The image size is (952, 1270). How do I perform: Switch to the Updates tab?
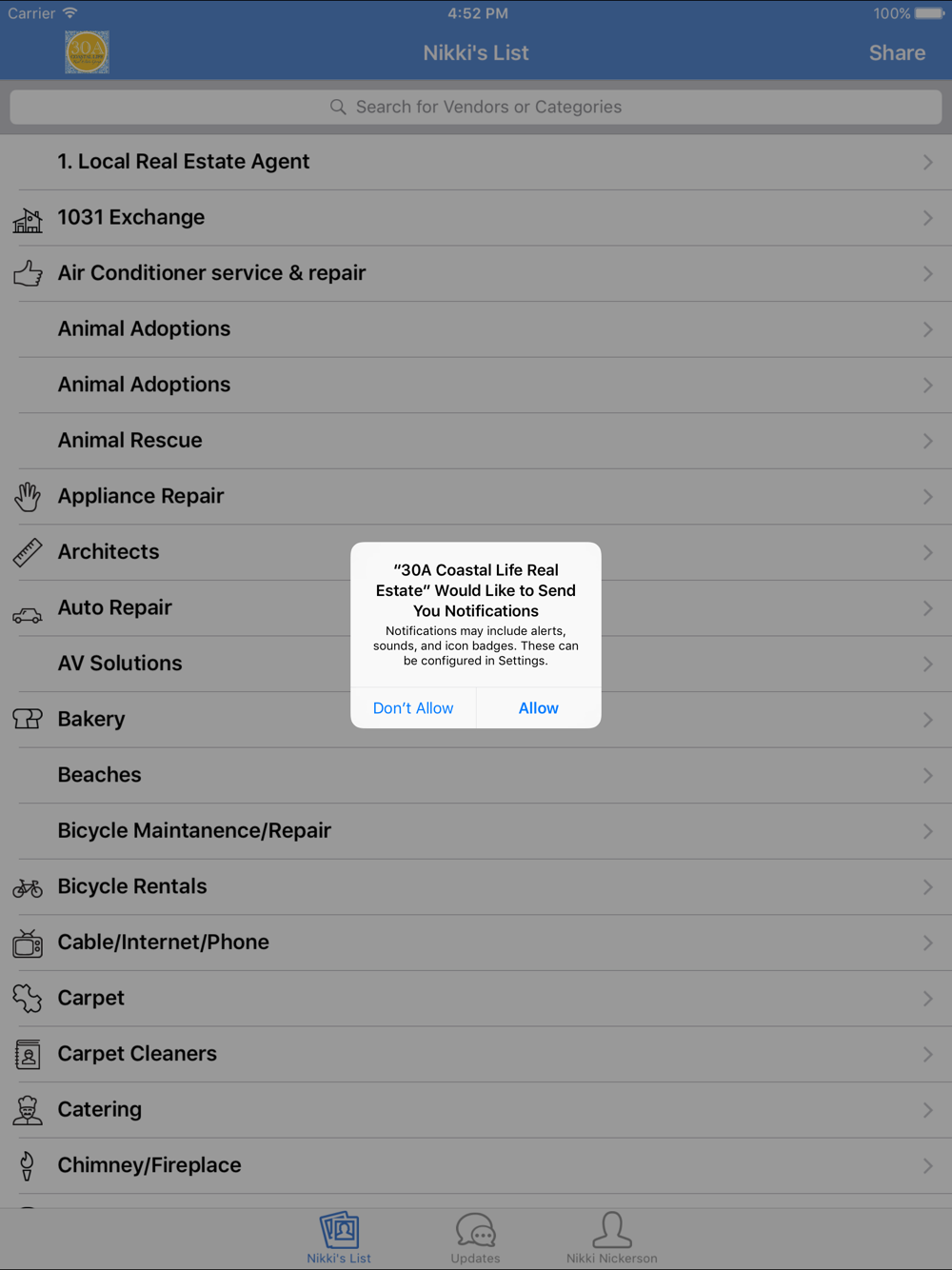(x=475, y=1238)
